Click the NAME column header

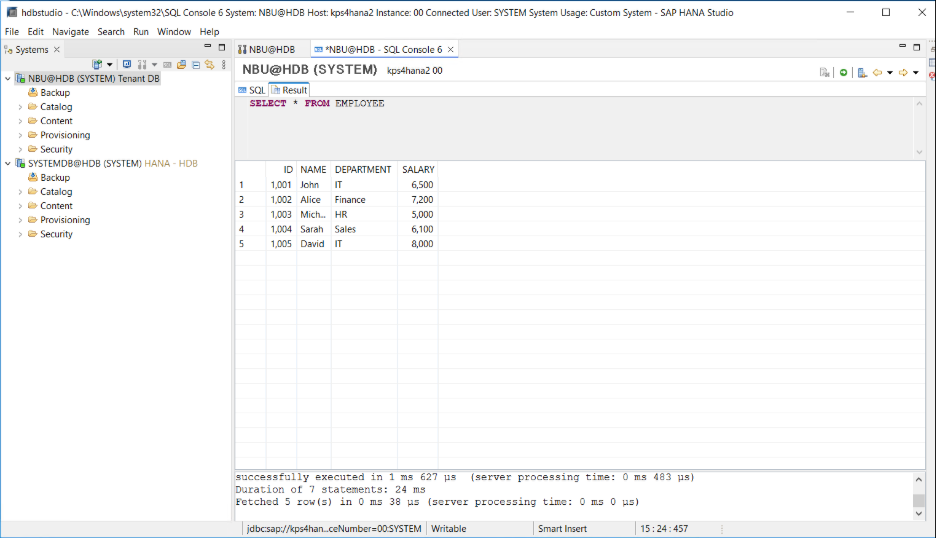313,170
